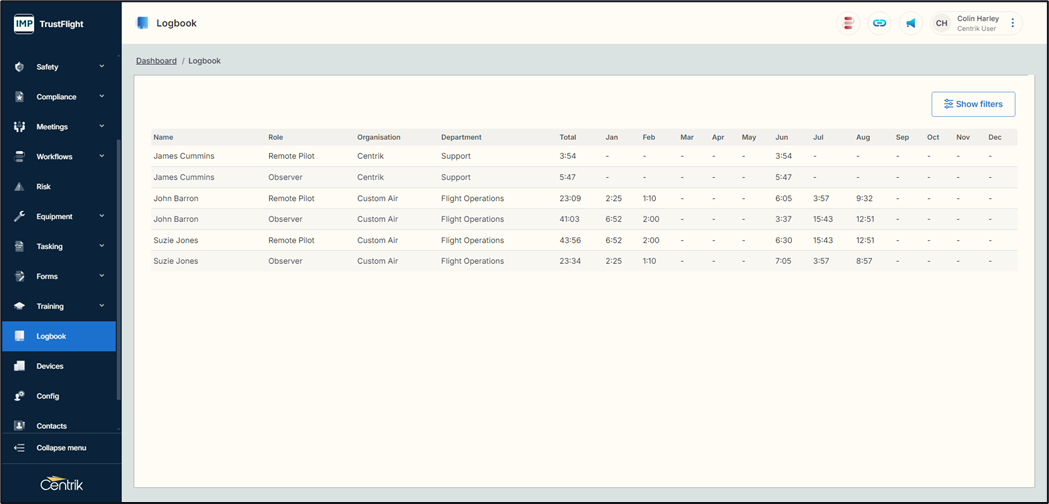This screenshot has height=504, width=1049.
Task: Click the red stacked database icon
Action: [x=848, y=23]
